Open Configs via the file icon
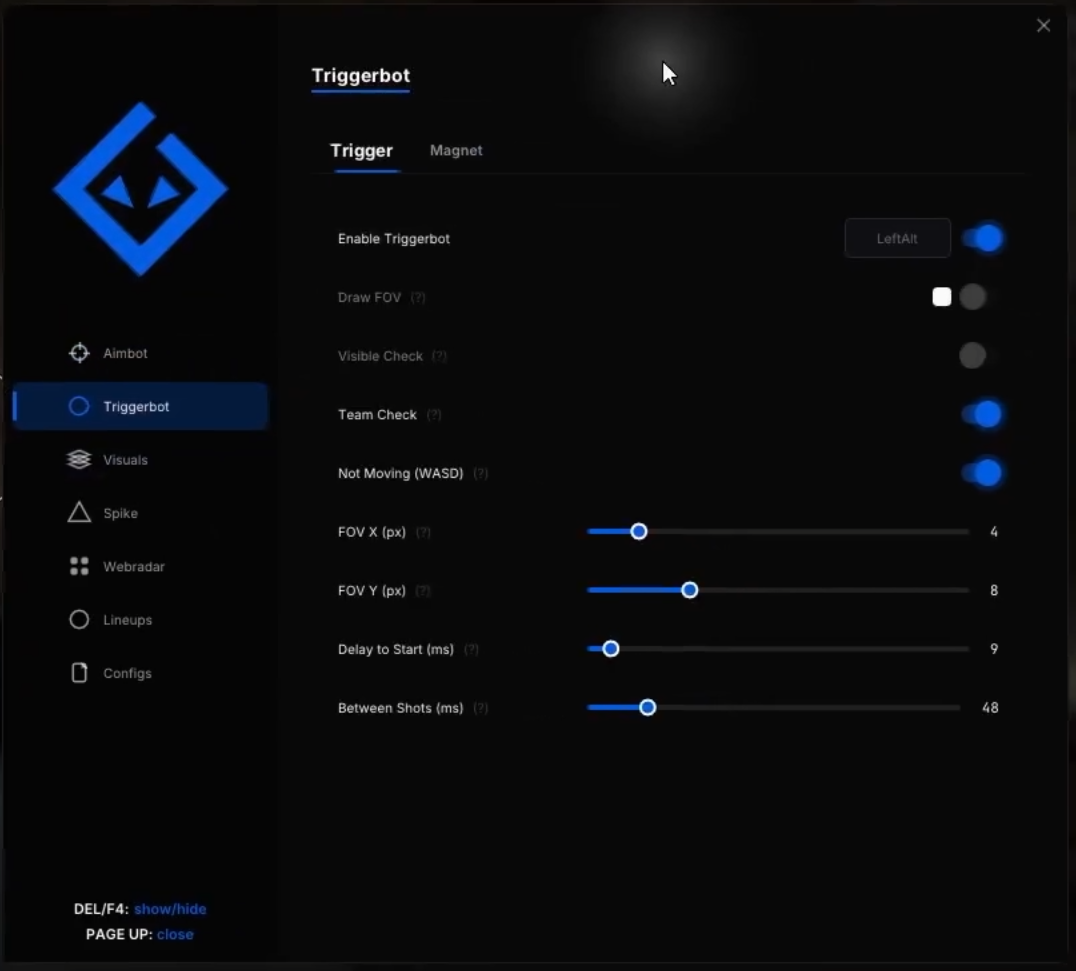This screenshot has height=971, width=1076. pyautogui.click(x=79, y=673)
